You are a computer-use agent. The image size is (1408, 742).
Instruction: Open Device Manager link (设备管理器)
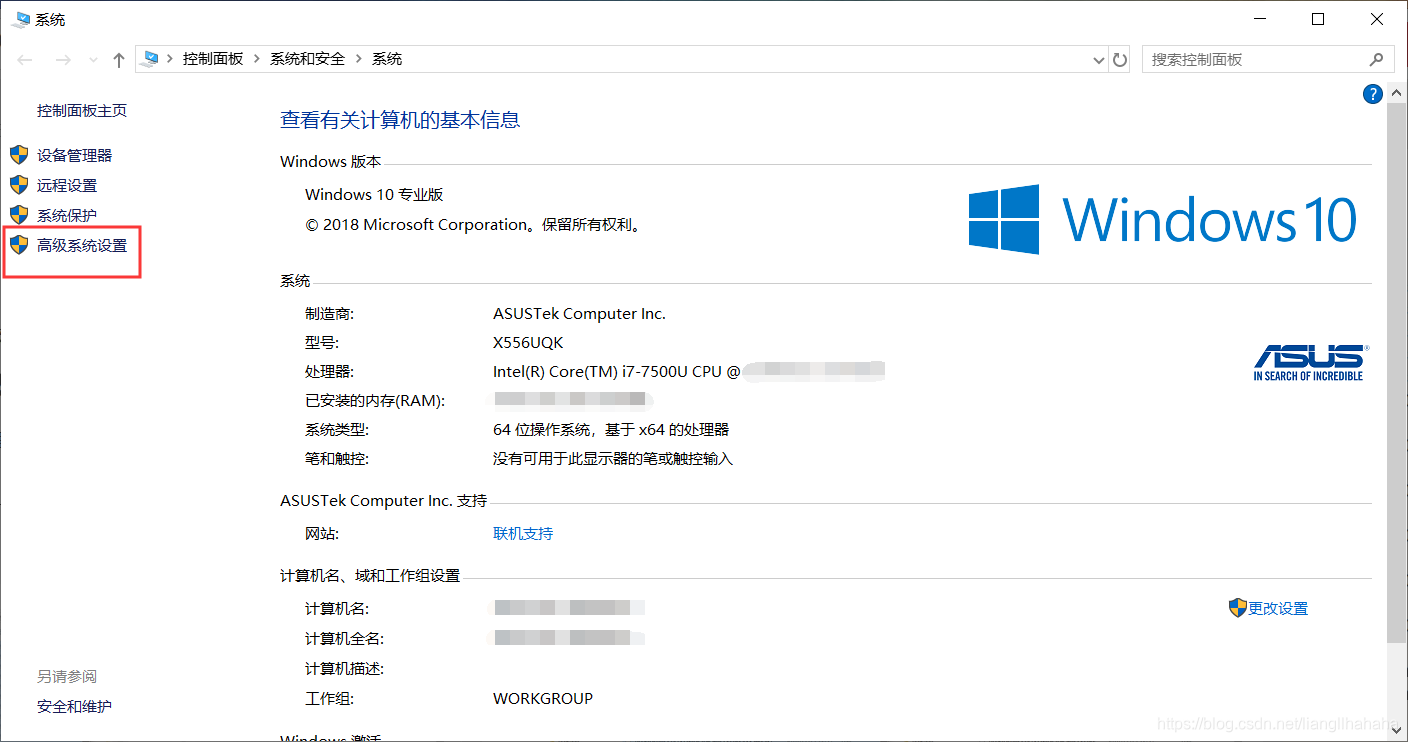click(x=74, y=155)
